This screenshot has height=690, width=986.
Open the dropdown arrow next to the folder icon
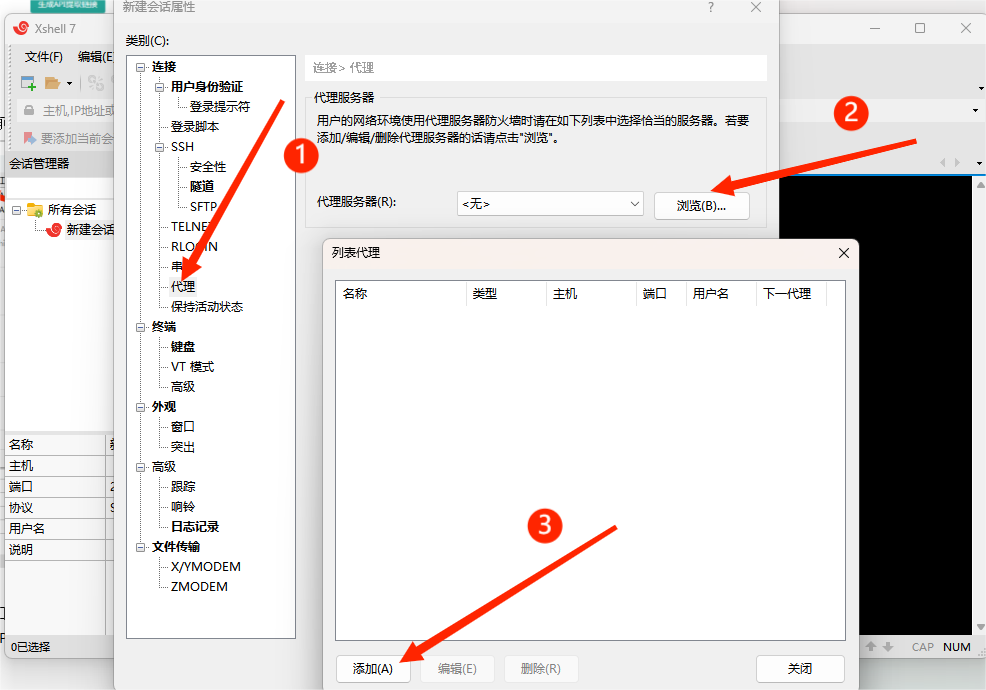(67, 83)
